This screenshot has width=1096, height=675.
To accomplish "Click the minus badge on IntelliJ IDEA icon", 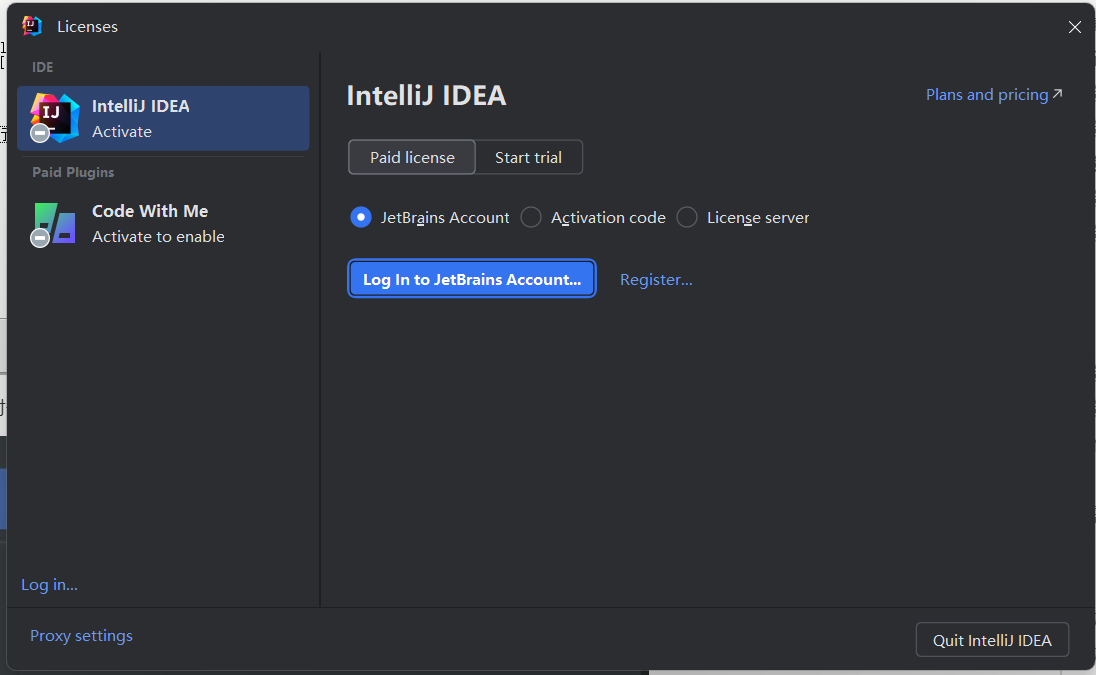I will (40, 133).
